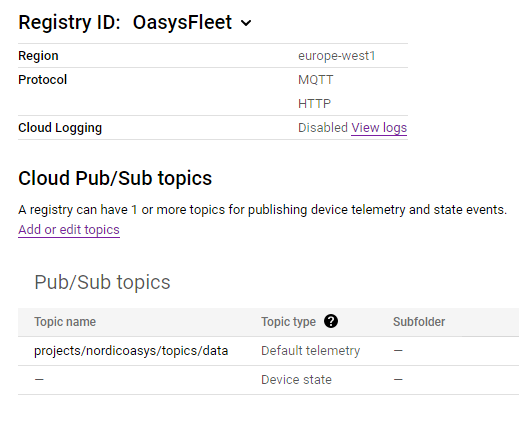Select the projects/nordicoasys/topics/data topic row
Screen dimensions: 519x421
tap(268, 351)
